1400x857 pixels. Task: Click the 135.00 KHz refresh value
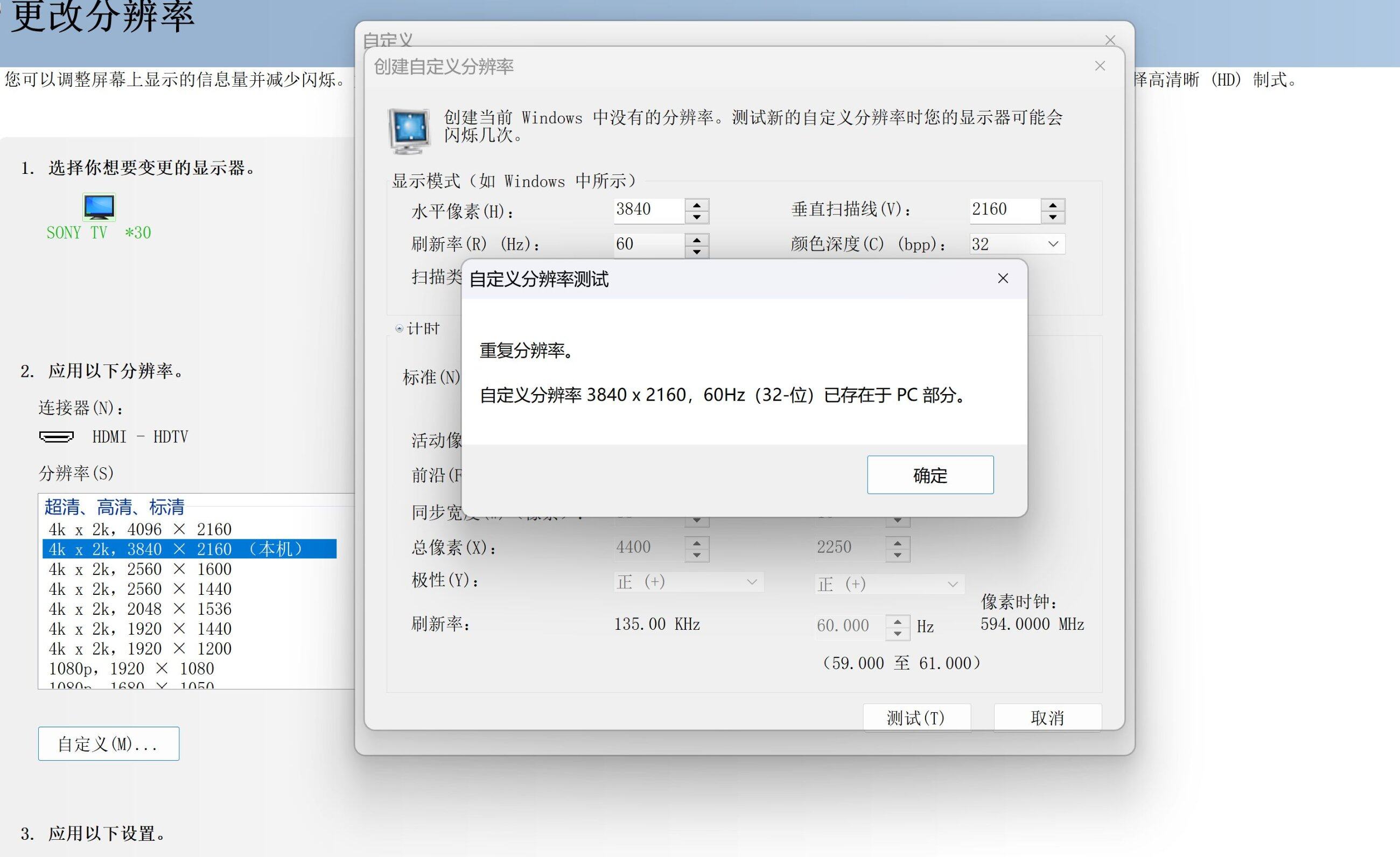pos(657,624)
